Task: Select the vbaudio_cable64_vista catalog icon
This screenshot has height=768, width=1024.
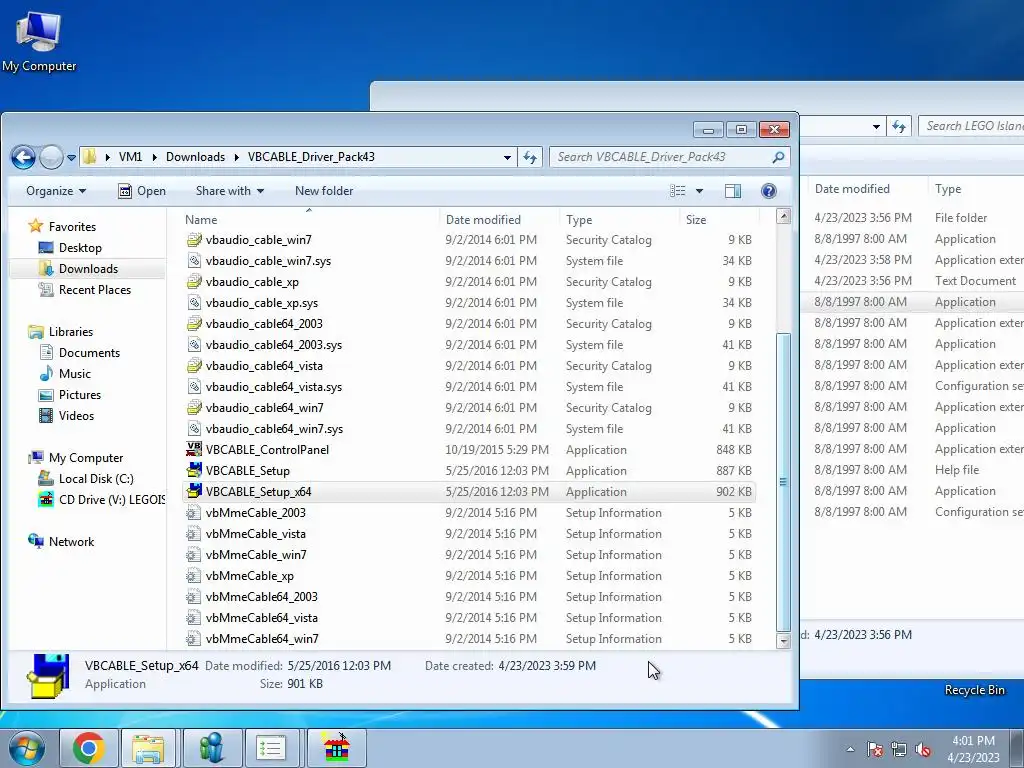Action: coord(194,366)
